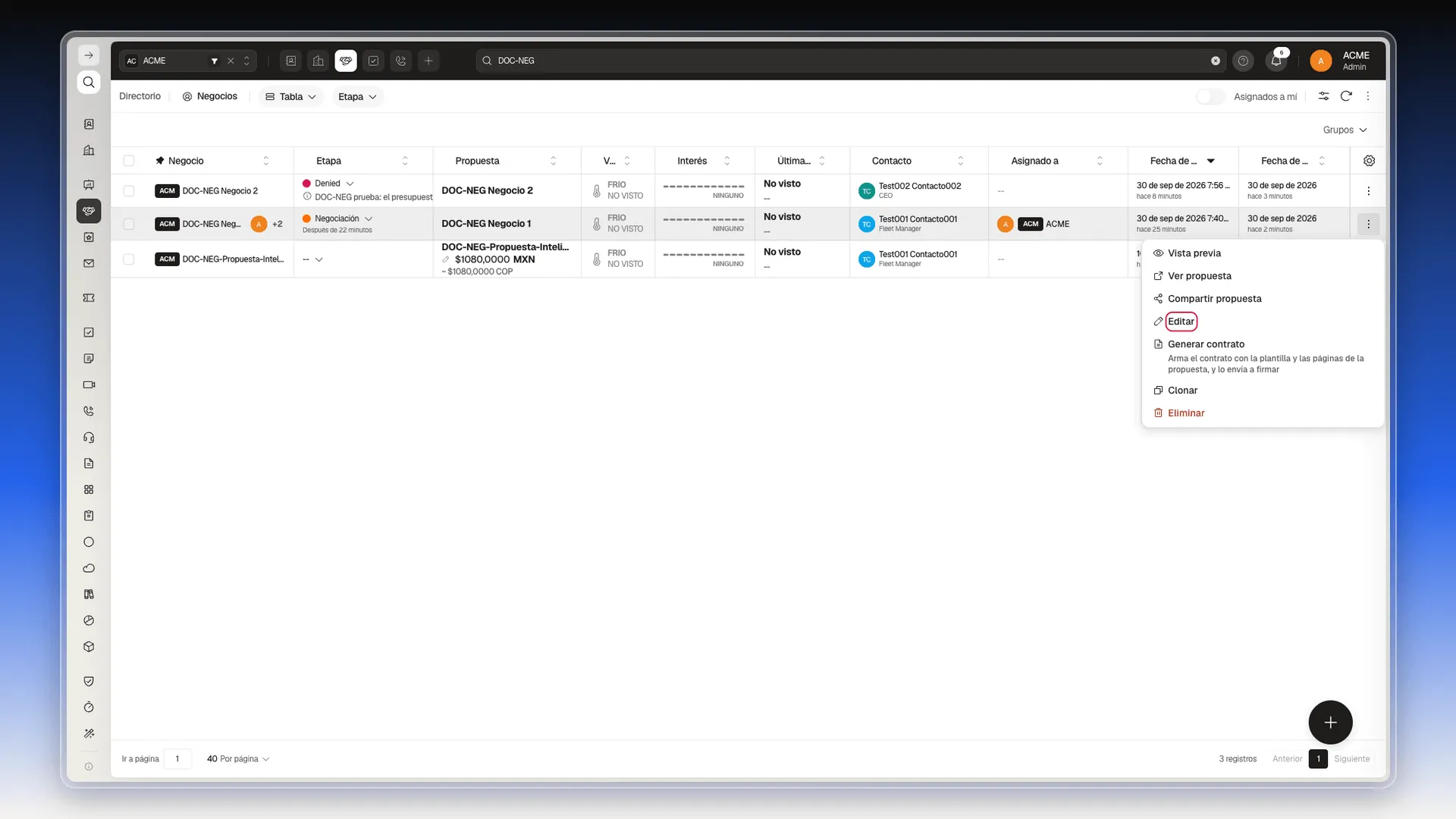1456x819 pixels.
Task: Click the floating add plus button
Action: (x=1330, y=723)
